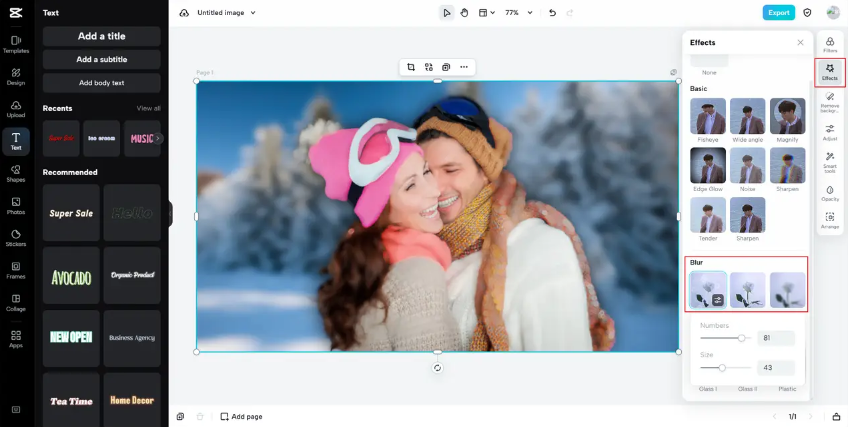Select the second Blur effect thumbnail

click(x=747, y=290)
